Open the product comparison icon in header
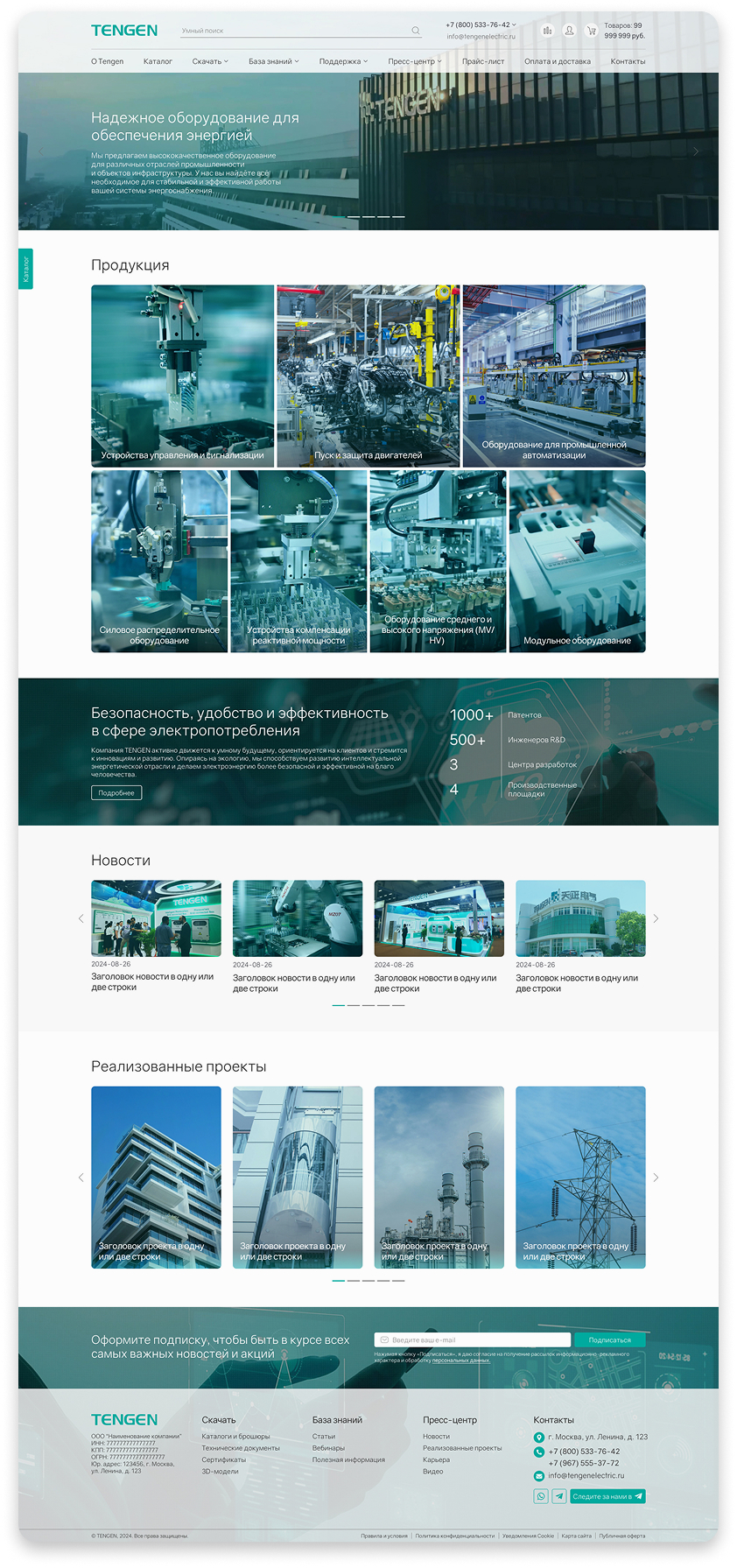The height and width of the screenshot is (1568, 737). [547, 31]
